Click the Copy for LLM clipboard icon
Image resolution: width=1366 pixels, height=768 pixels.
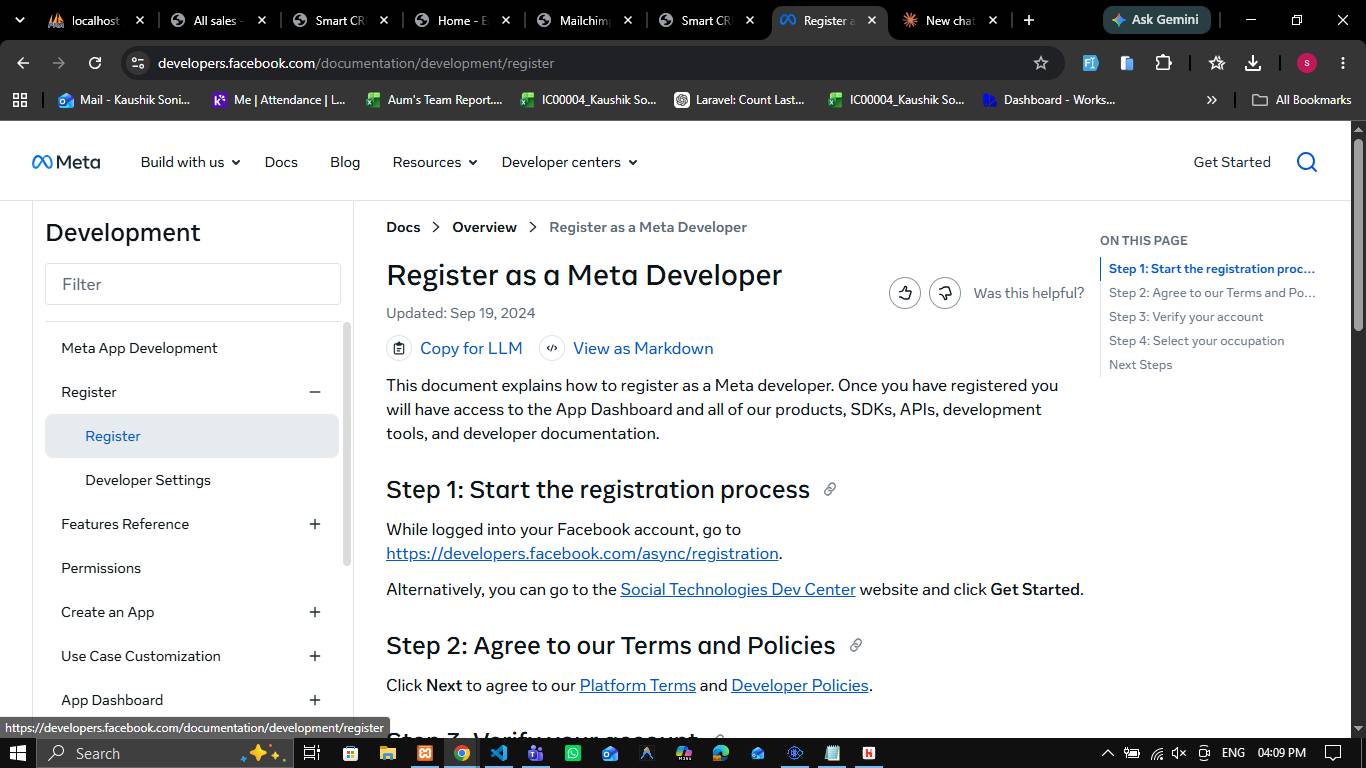click(x=399, y=348)
